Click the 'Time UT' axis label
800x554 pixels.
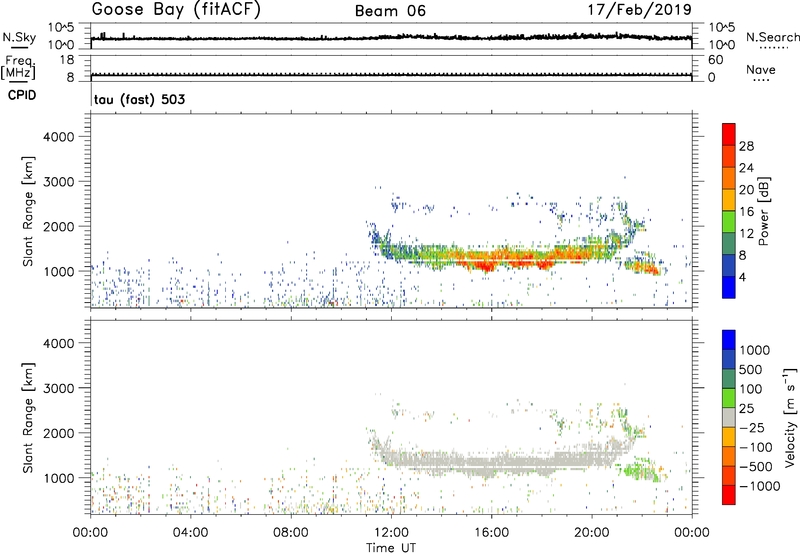click(x=391, y=548)
